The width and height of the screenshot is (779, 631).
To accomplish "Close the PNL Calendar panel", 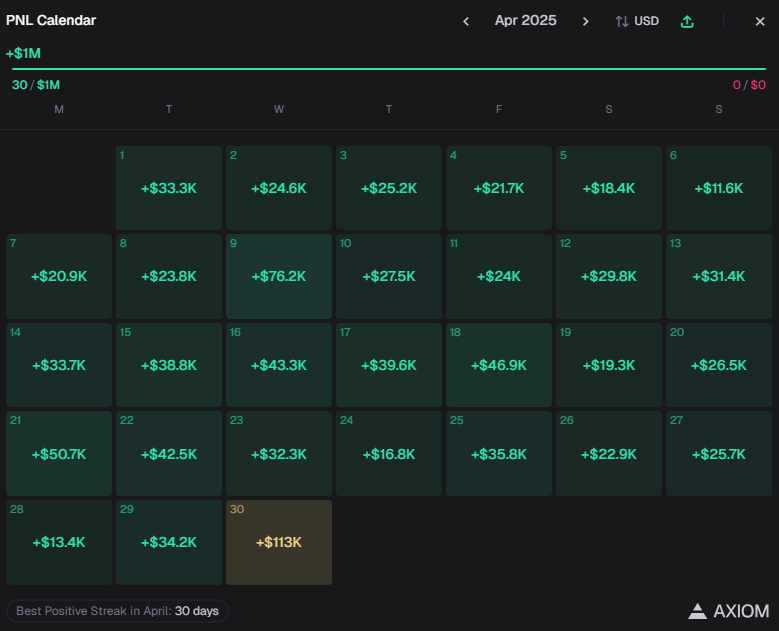I will click(760, 21).
